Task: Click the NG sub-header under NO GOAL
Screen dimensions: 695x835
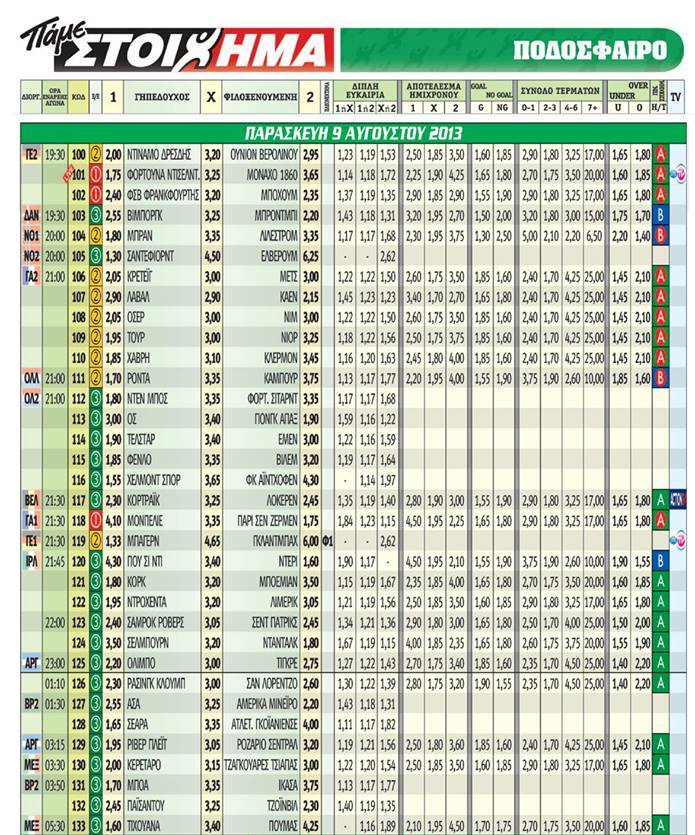Action: pyautogui.click(x=502, y=108)
